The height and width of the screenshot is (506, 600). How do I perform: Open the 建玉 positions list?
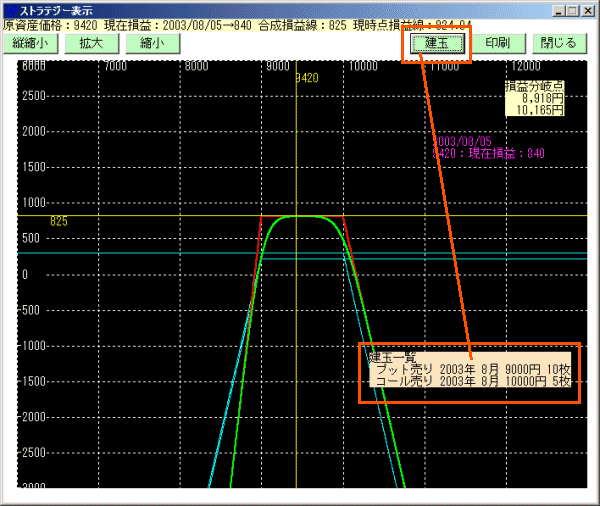(437, 44)
